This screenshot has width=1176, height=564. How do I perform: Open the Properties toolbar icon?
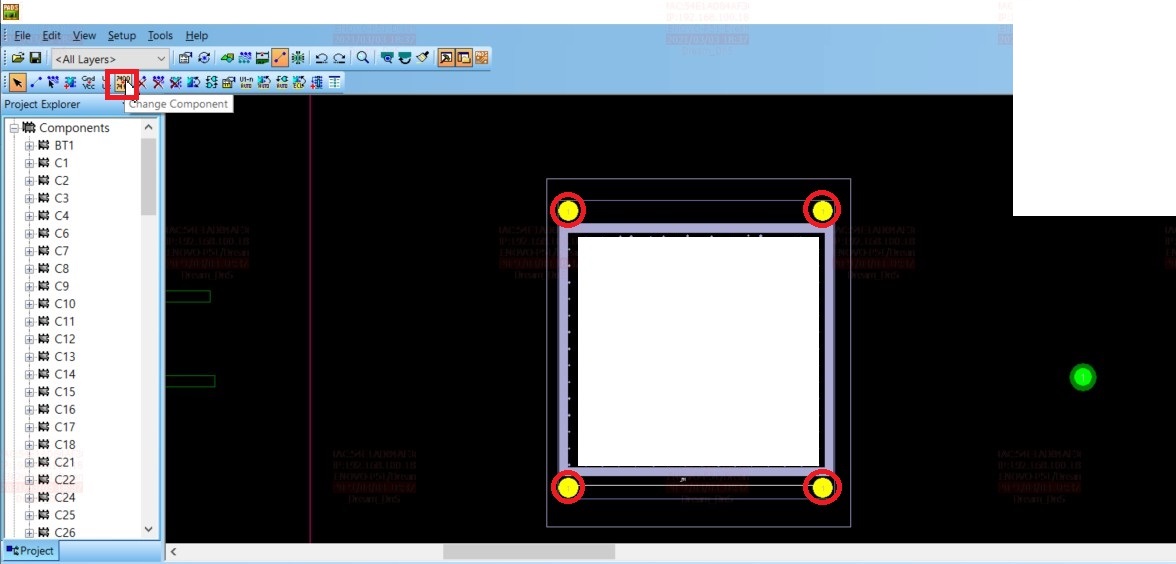(185, 58)
